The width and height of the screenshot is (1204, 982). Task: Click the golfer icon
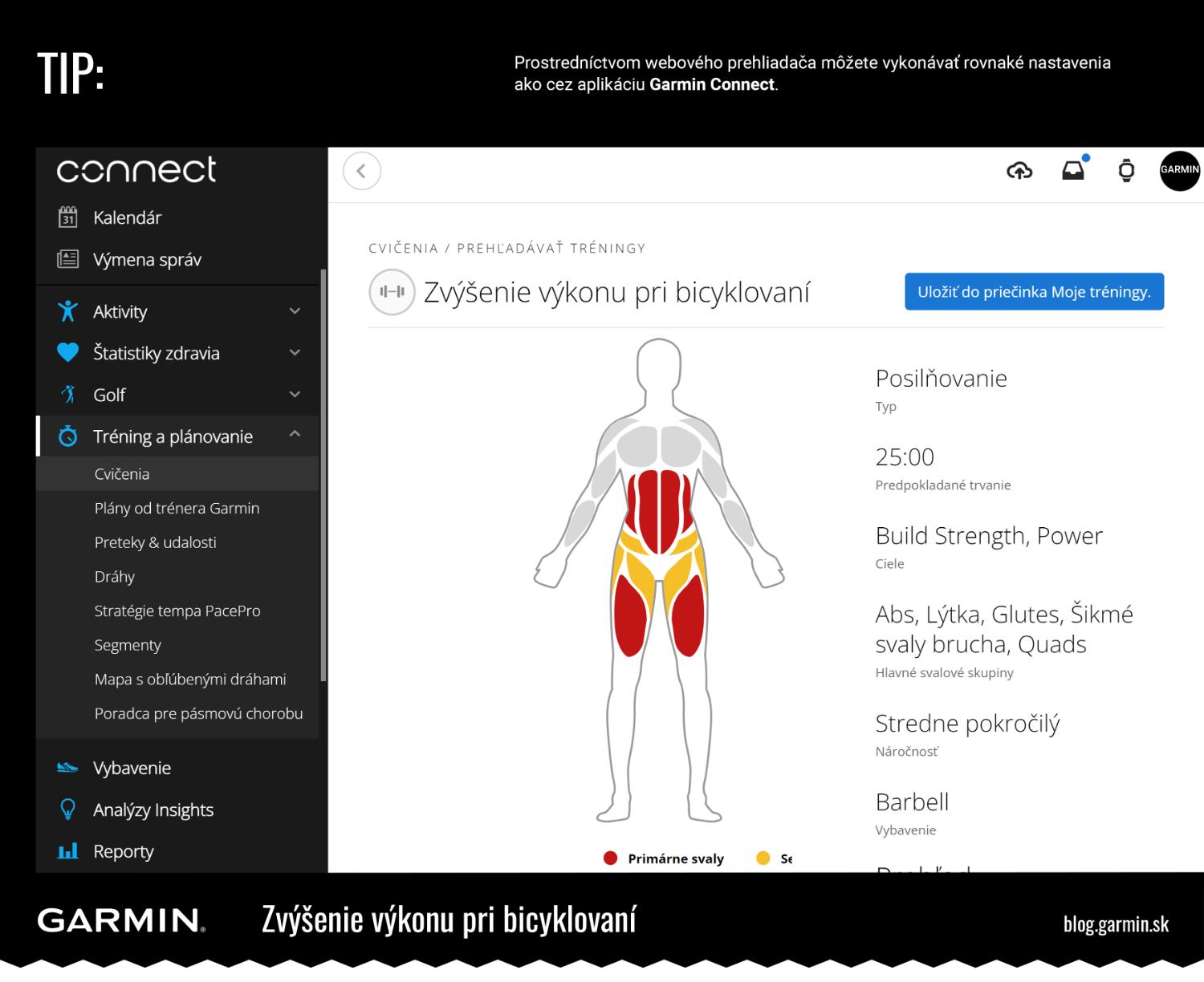click(x=68, y=395)
